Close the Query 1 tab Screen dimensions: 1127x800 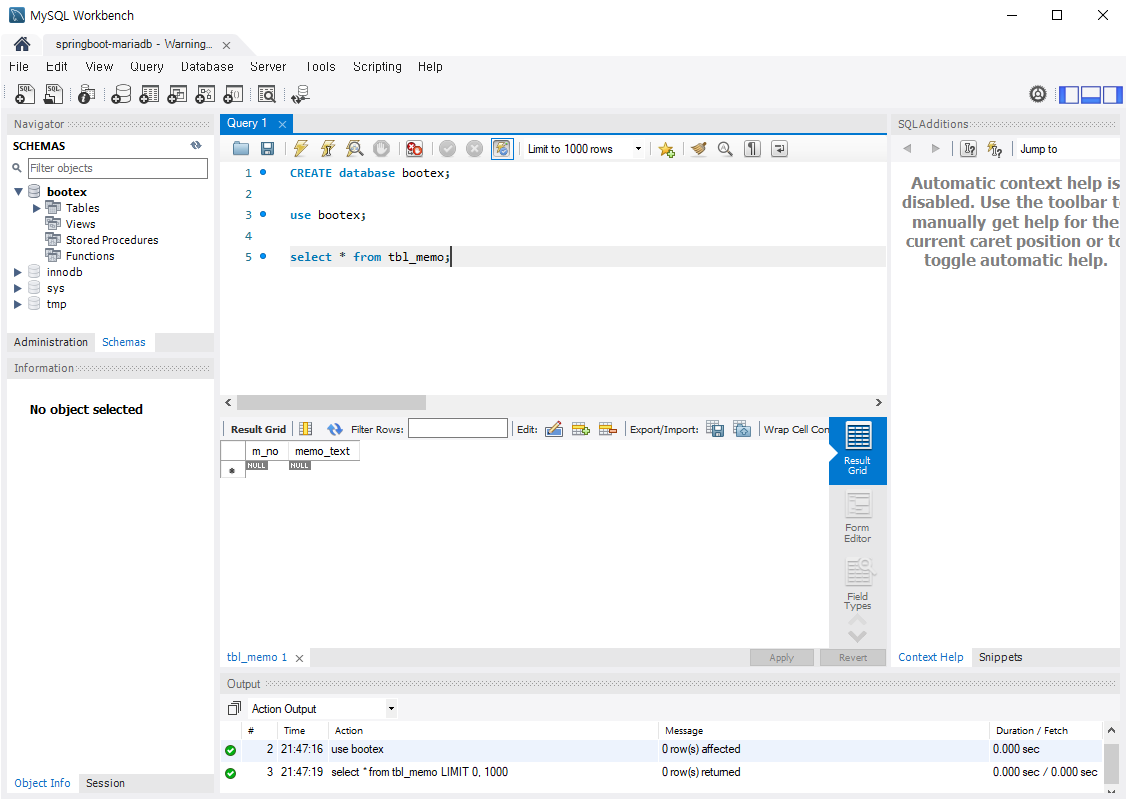coord(282,124)
